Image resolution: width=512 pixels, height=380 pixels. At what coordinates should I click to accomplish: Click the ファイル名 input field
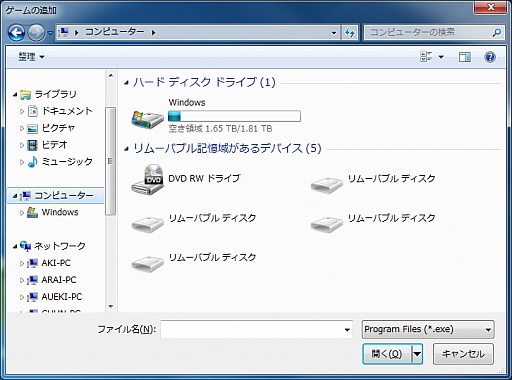252,330
